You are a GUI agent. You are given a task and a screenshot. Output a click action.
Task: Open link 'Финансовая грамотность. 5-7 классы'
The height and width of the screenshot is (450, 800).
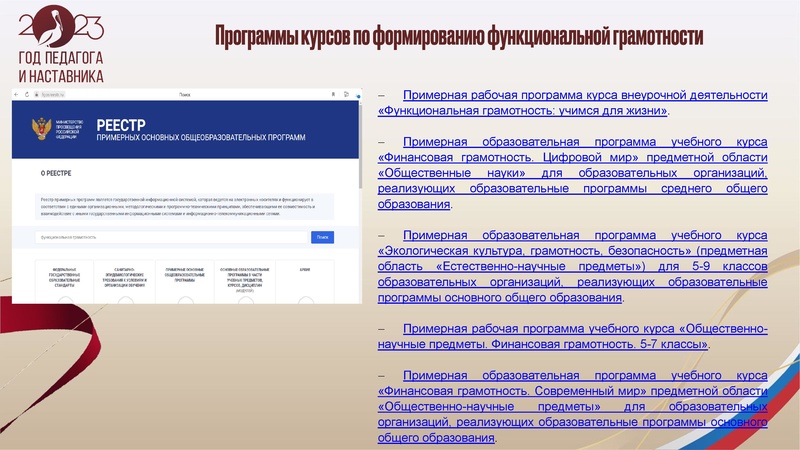tap(572, 336)
